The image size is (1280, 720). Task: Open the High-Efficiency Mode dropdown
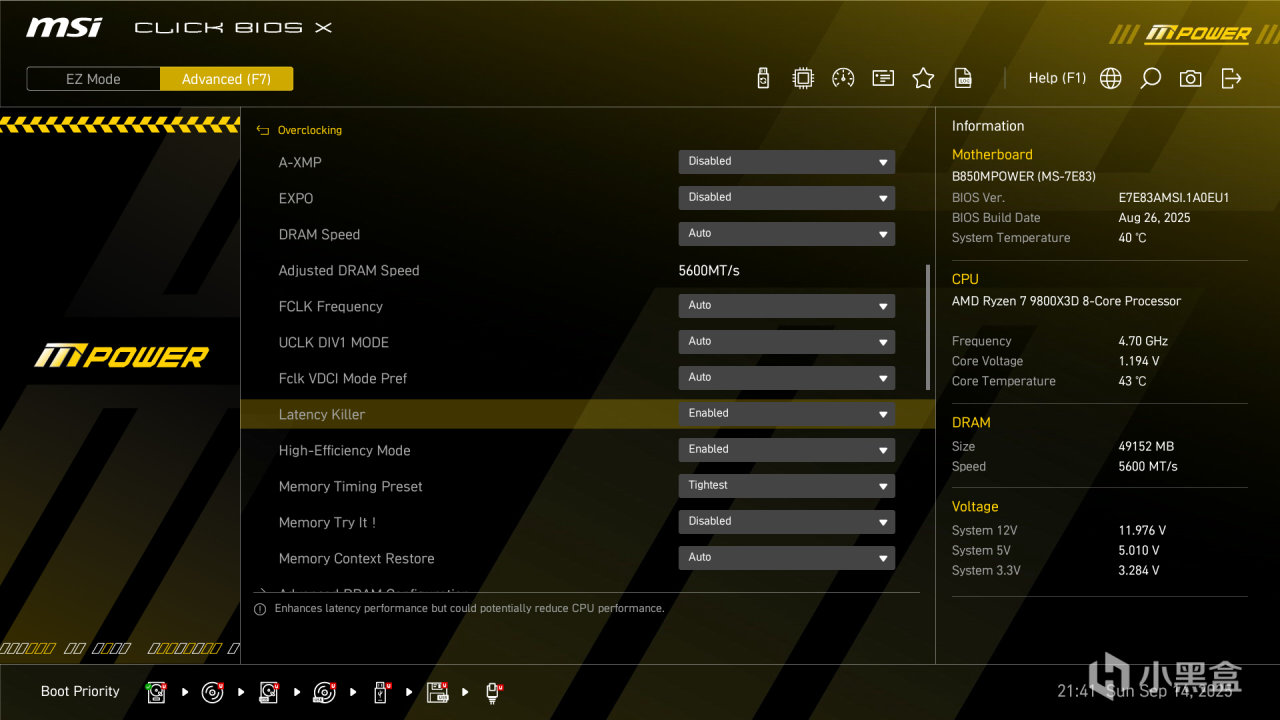pyautogui.click(x=787, y=450)
